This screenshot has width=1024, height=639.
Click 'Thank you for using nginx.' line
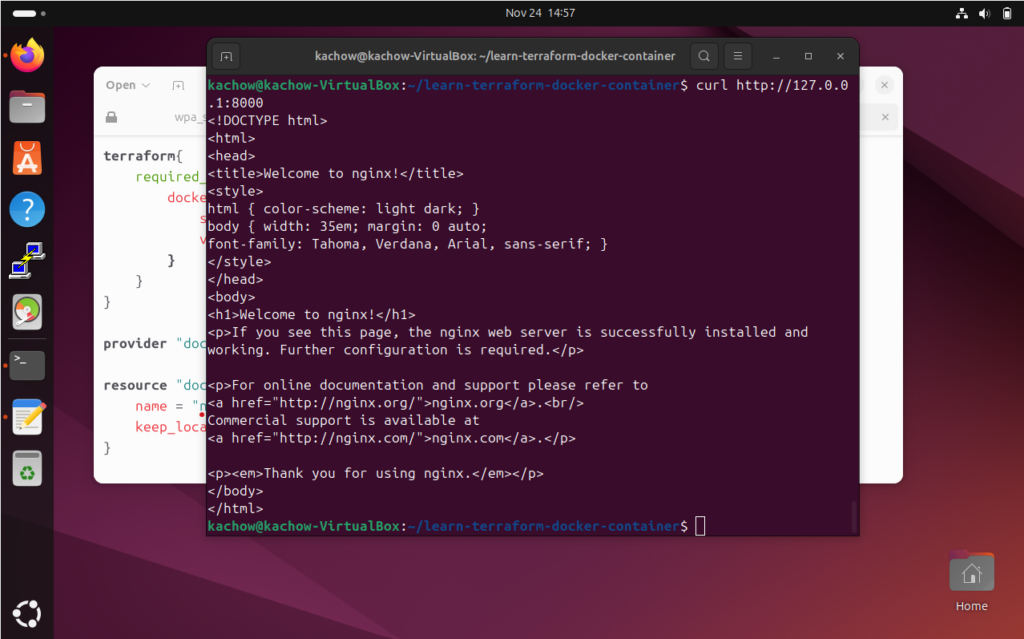pyautogui.click(x=376, y=473)
